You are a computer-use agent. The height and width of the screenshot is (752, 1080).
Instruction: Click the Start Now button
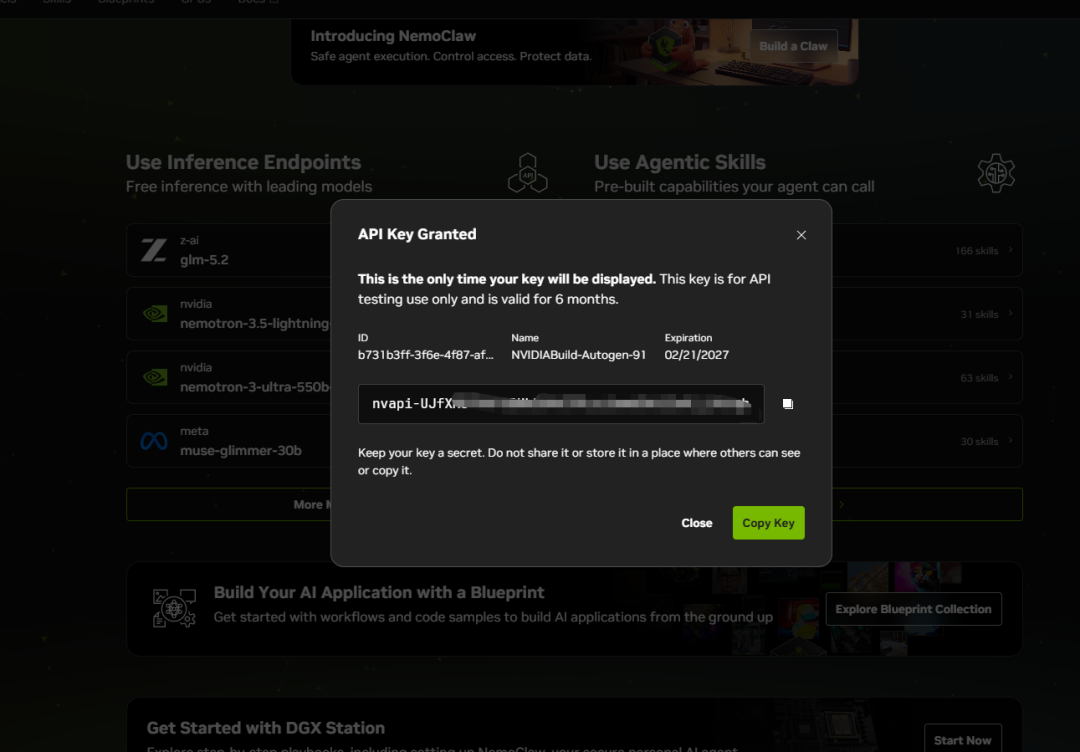point(962,738)
